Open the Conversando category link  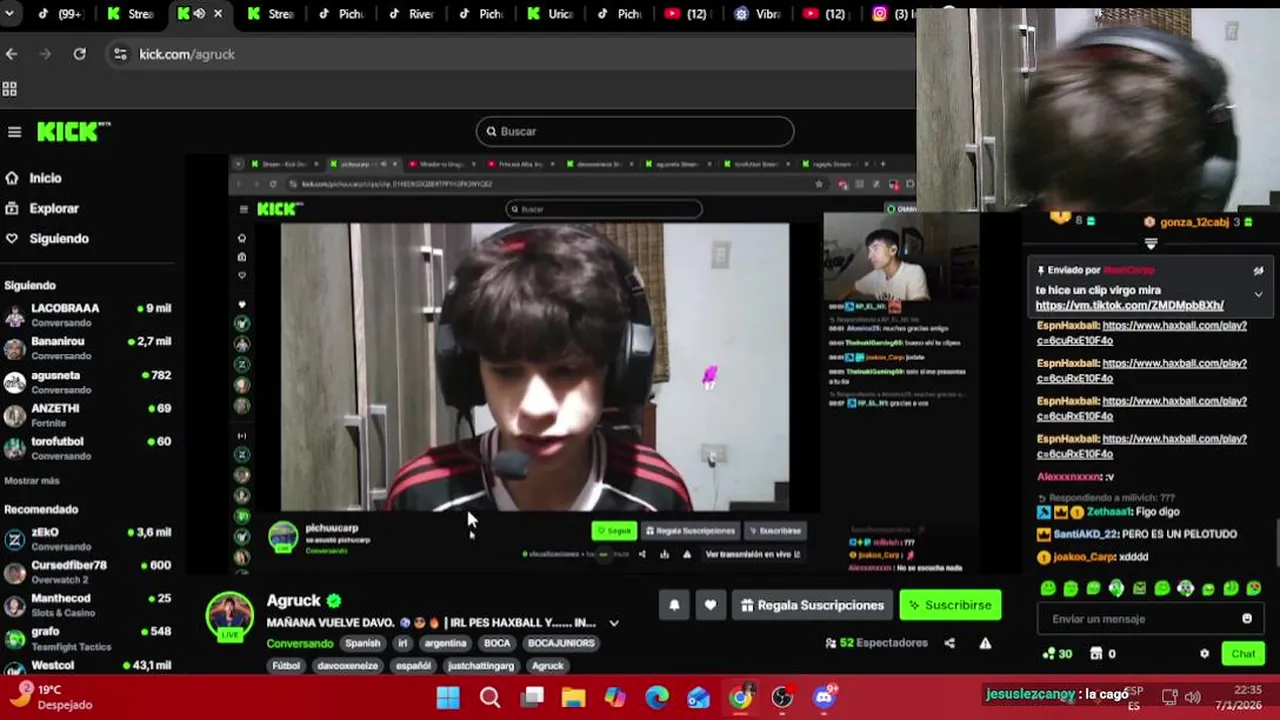pyautogui.click(x=300, y=644)
